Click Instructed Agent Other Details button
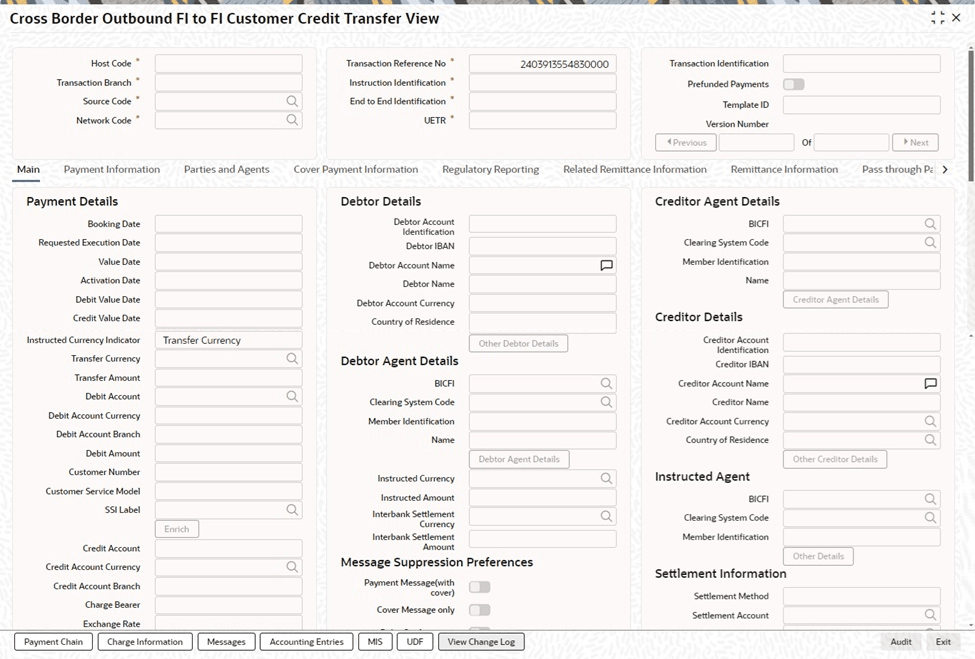The height and width of the screenshot is (659, 975). pos(818,556)
